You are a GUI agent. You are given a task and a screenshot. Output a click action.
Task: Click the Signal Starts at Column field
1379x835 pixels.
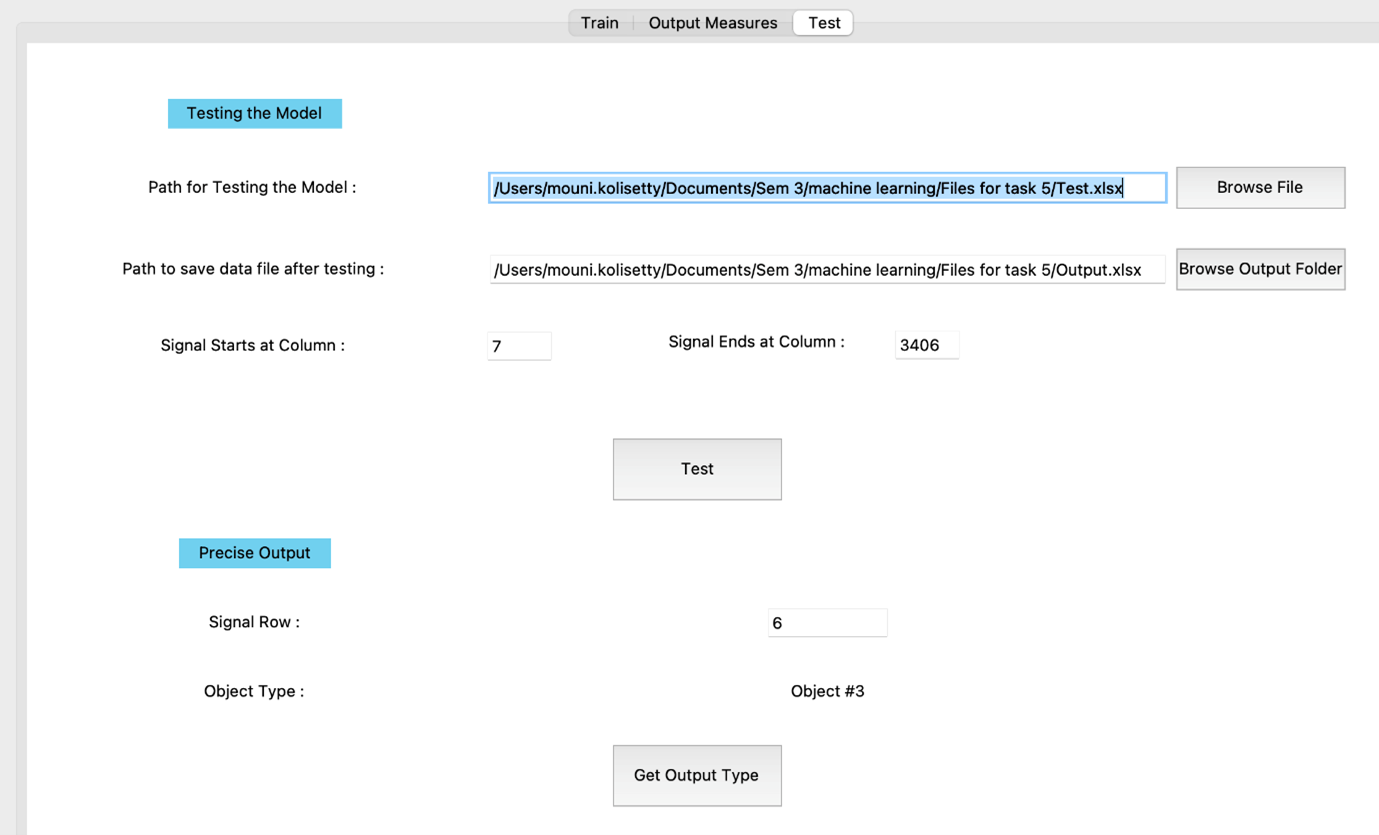(x=519, y=345)
